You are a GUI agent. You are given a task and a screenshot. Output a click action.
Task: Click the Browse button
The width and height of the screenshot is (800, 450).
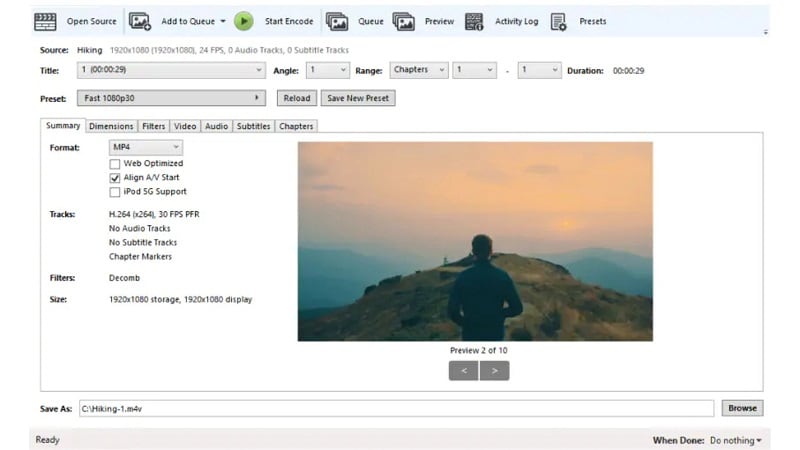tap(742, 408)
